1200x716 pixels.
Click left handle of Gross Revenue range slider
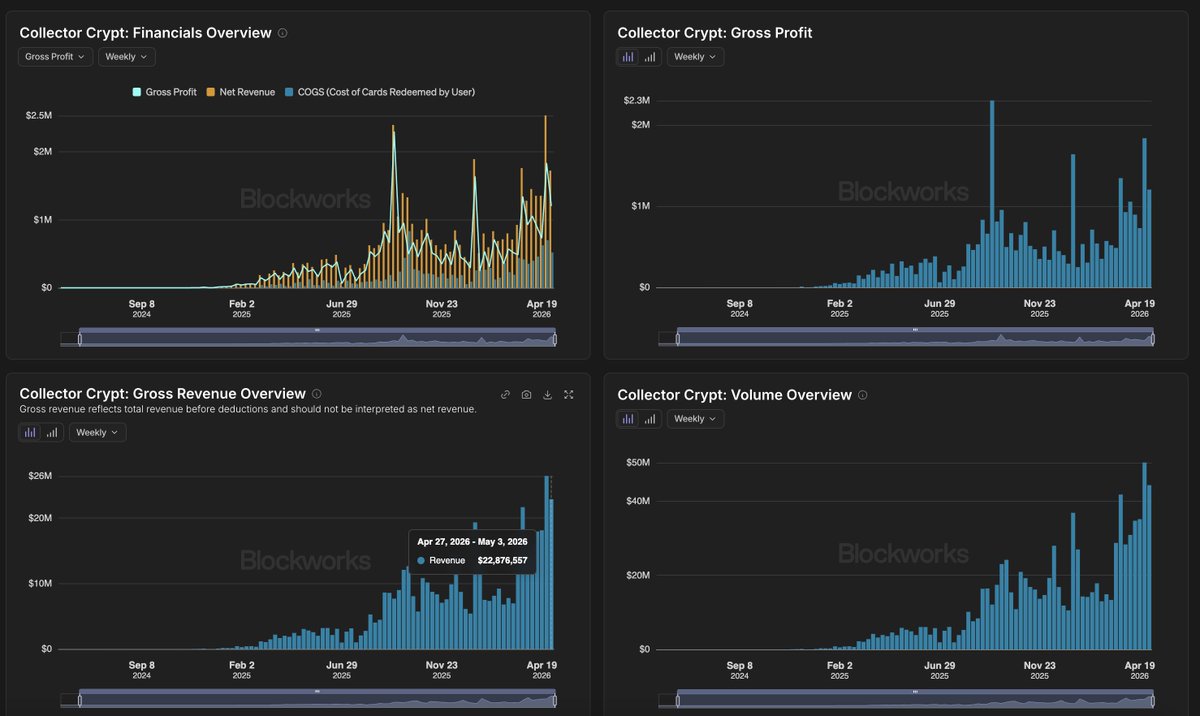(80, 701)
